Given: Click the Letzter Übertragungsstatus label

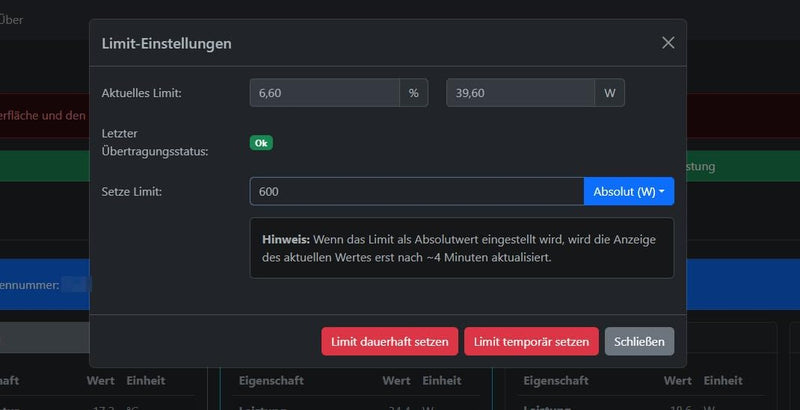Looking at the screenshot, I should (155, 142).
